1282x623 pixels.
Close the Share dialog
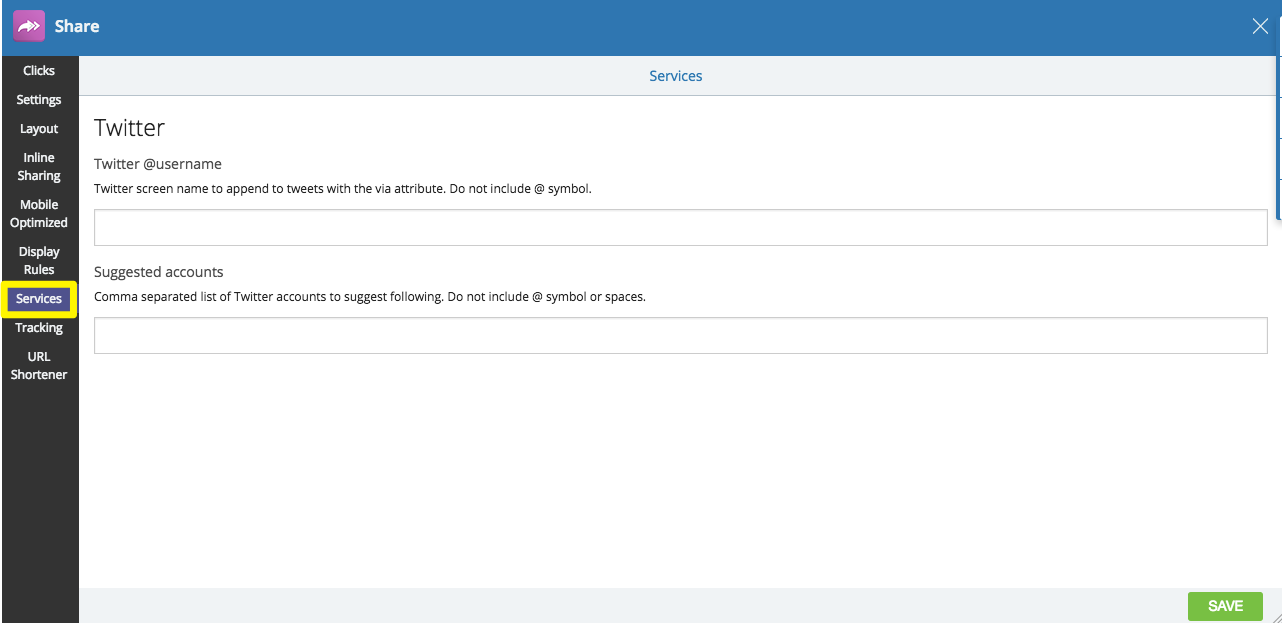coord(1260,26)
